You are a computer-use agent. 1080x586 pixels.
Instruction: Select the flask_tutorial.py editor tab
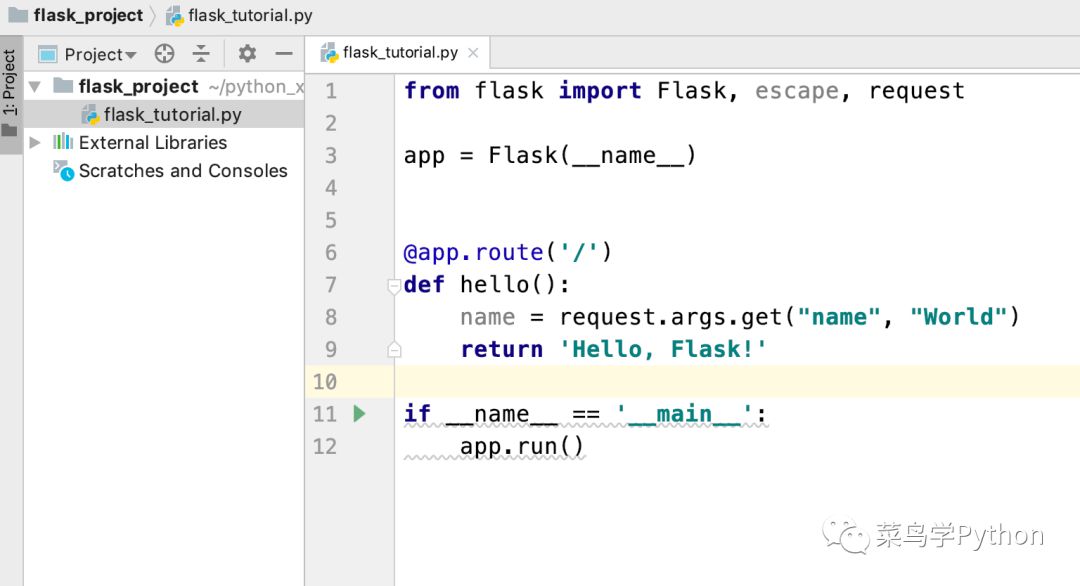coord(399,53)
